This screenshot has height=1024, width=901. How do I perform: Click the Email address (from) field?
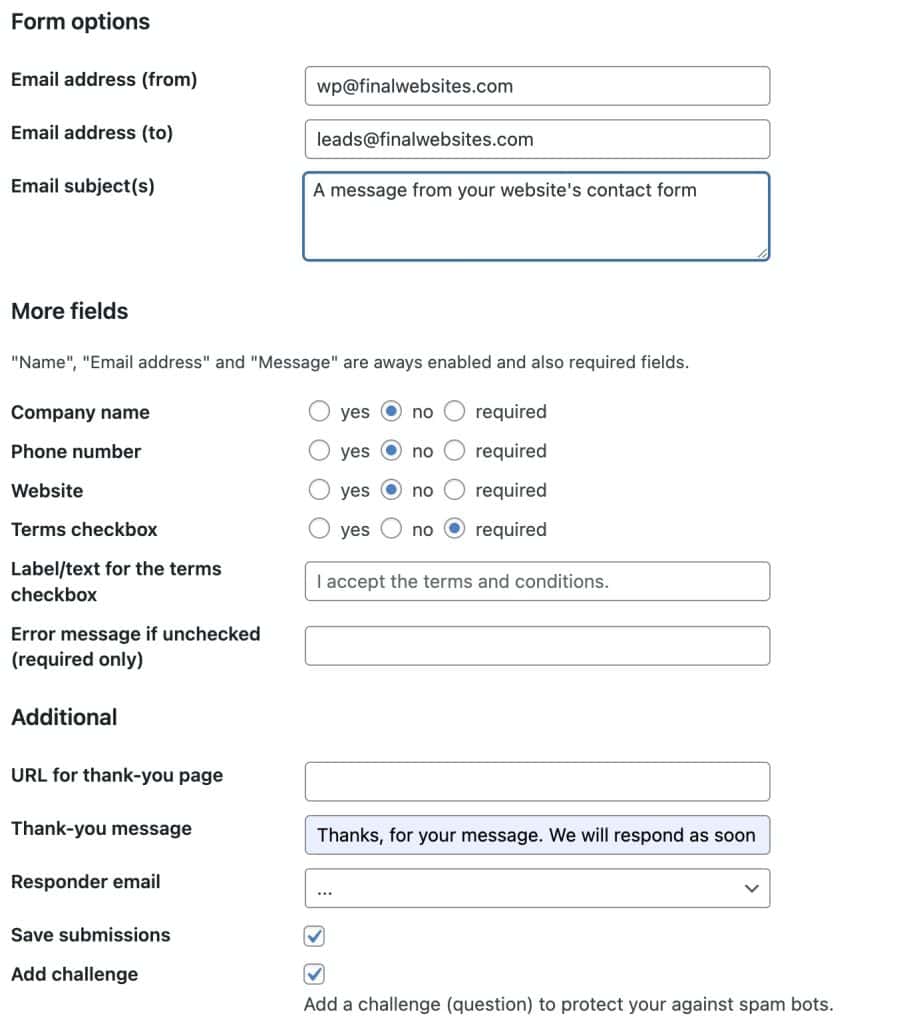tap(536, 86)
